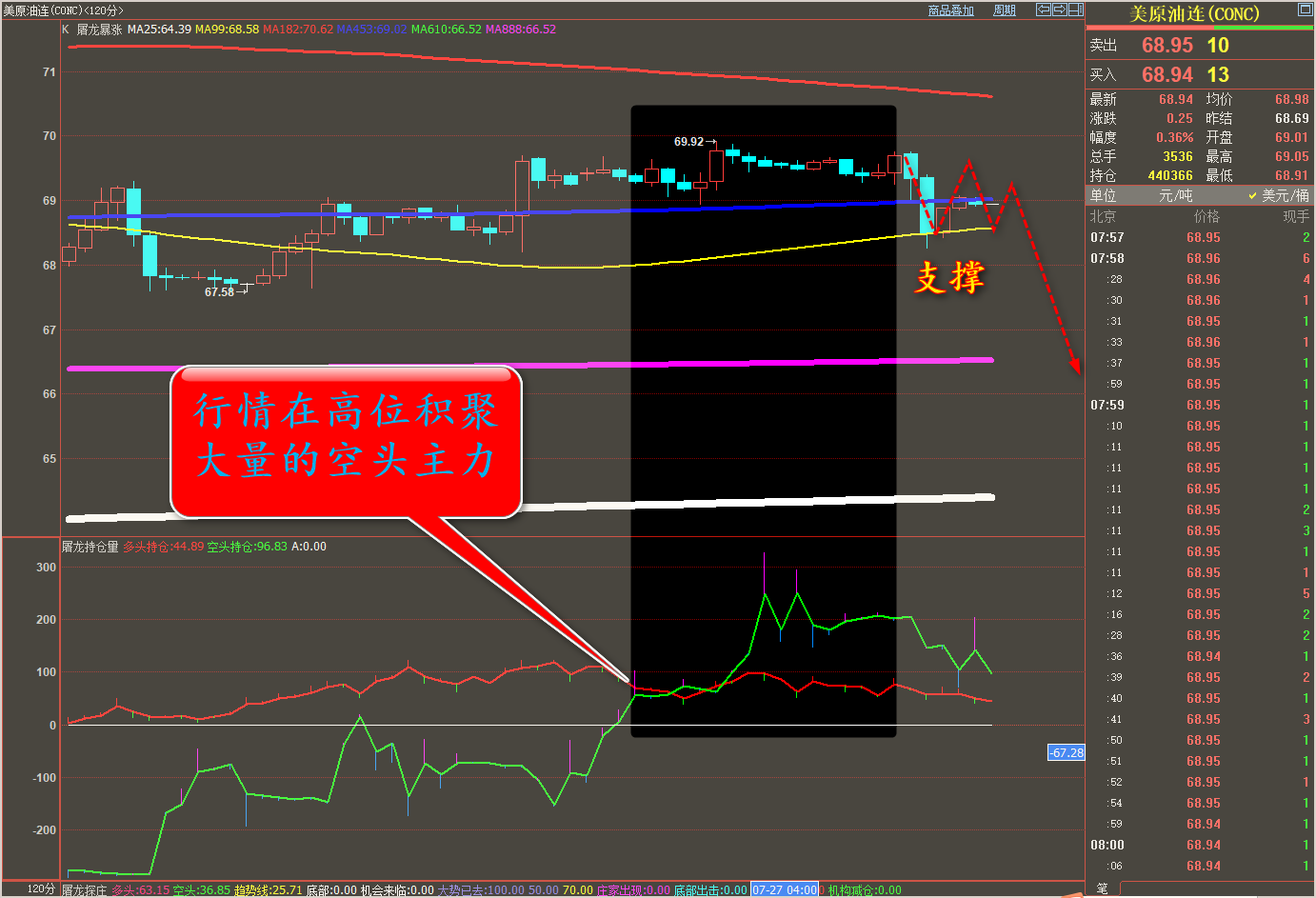The image size is (1316, 898).
Task: Click the MA610:66.52 indicator label
Action: (447, 30)
